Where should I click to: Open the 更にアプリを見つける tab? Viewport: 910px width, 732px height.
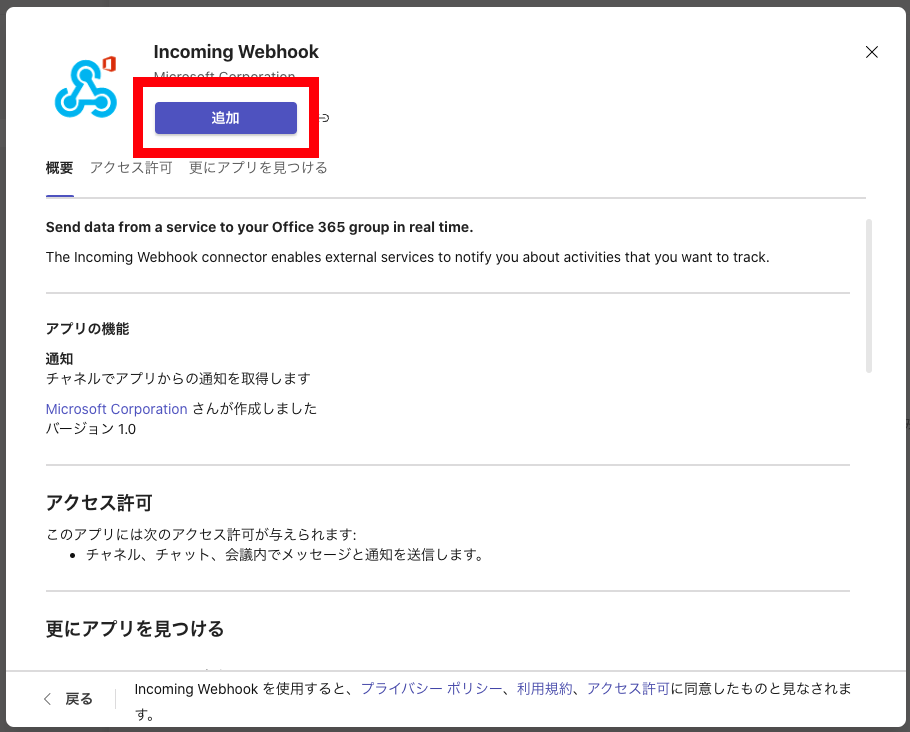(x=258, y=168)
